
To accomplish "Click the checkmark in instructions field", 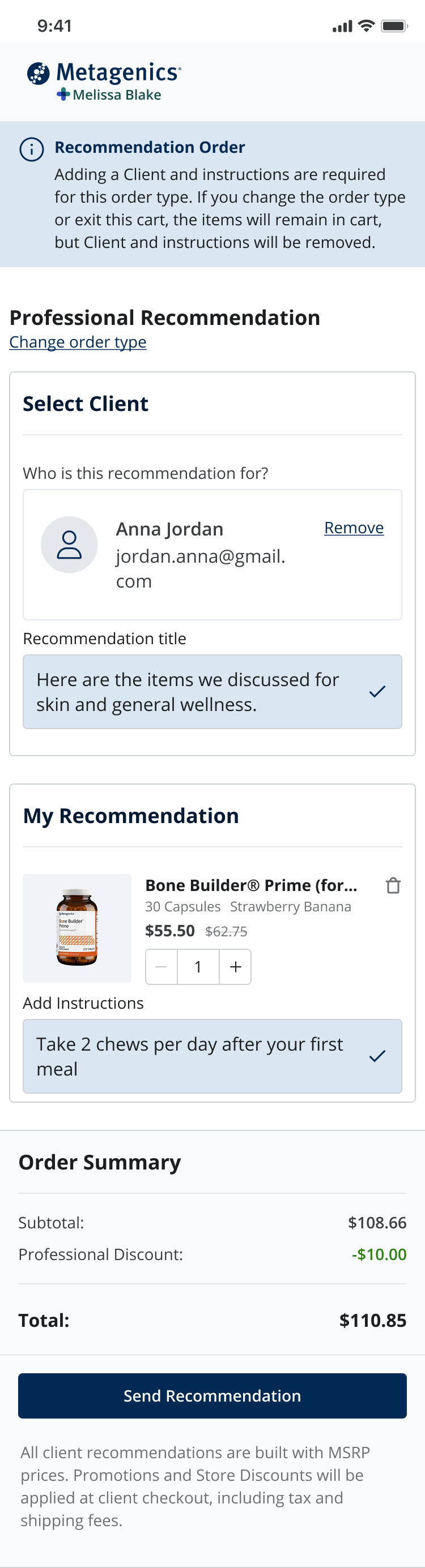I will [377, 1056].
